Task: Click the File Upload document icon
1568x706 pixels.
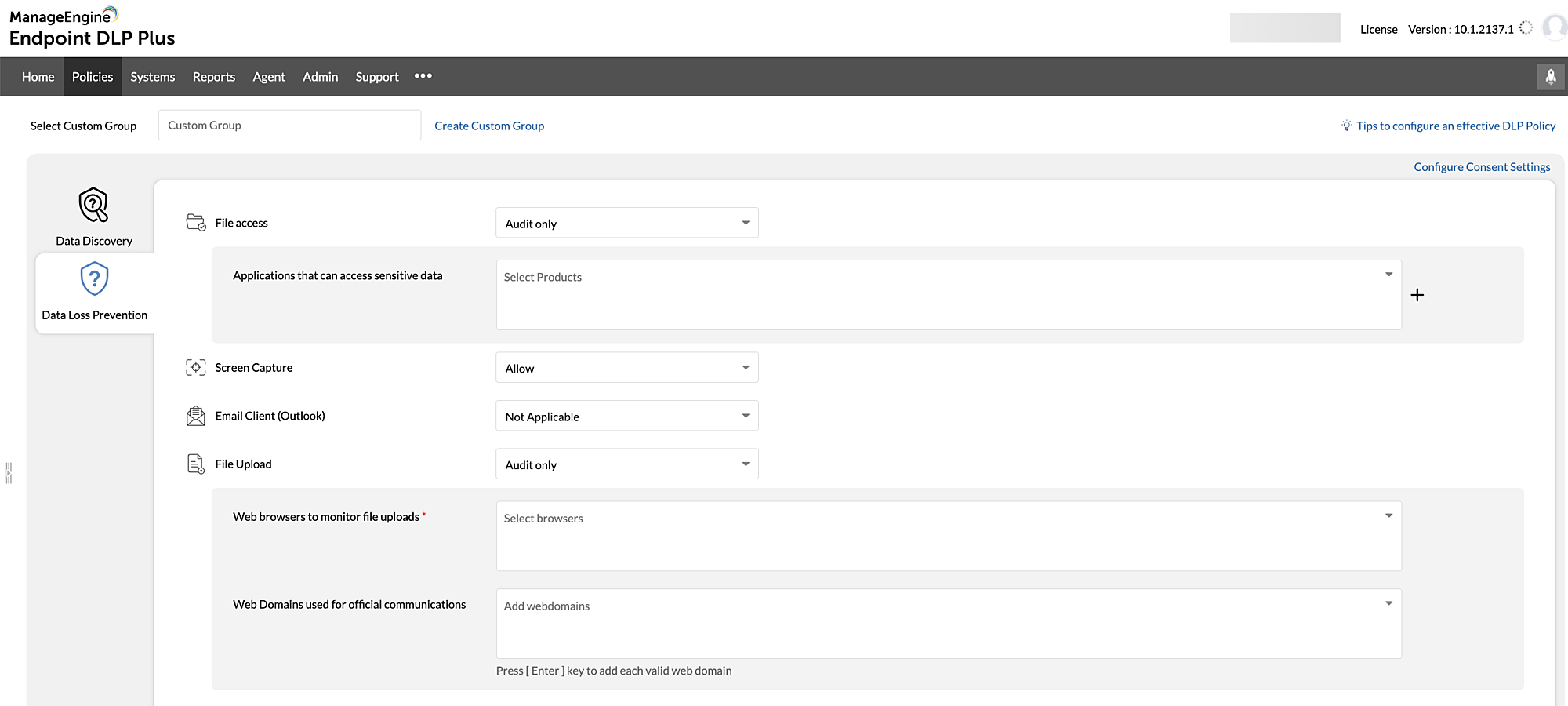Action: coord(195,463)
